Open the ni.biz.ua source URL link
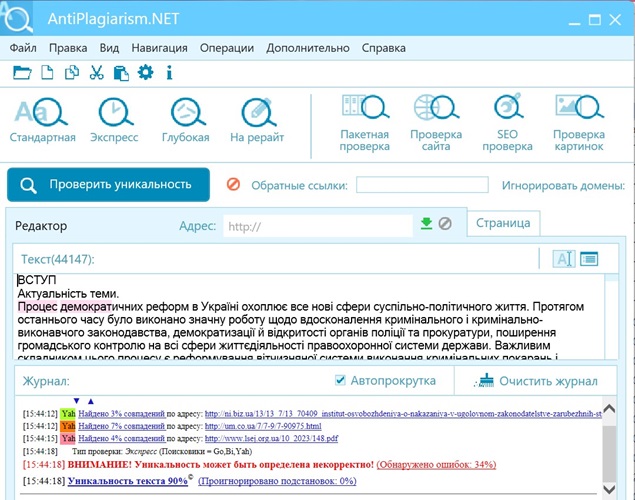 click(403, 414)
